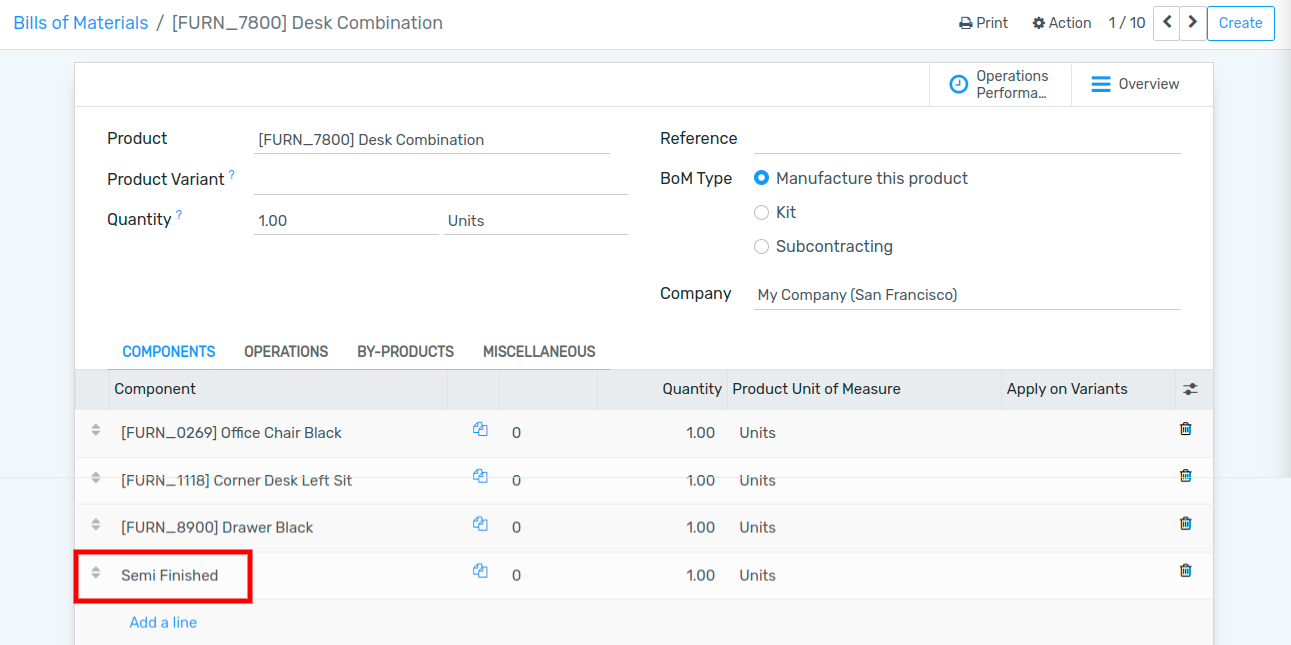Click Quantity help question mark
The image size is (1291, 645).
(179, 215)
